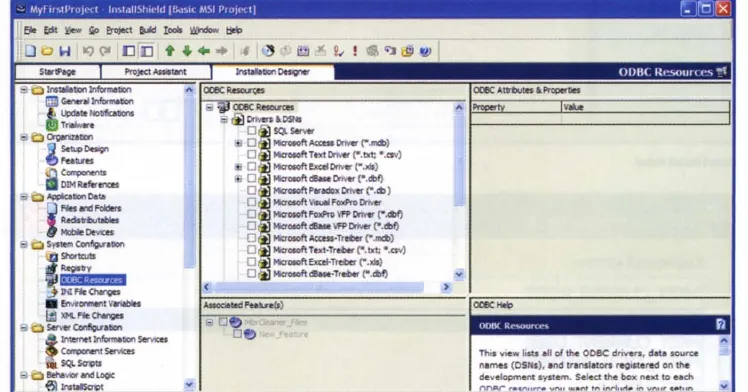Check Microsoft Access Driver (*.mdb) box

pos(251,143)
